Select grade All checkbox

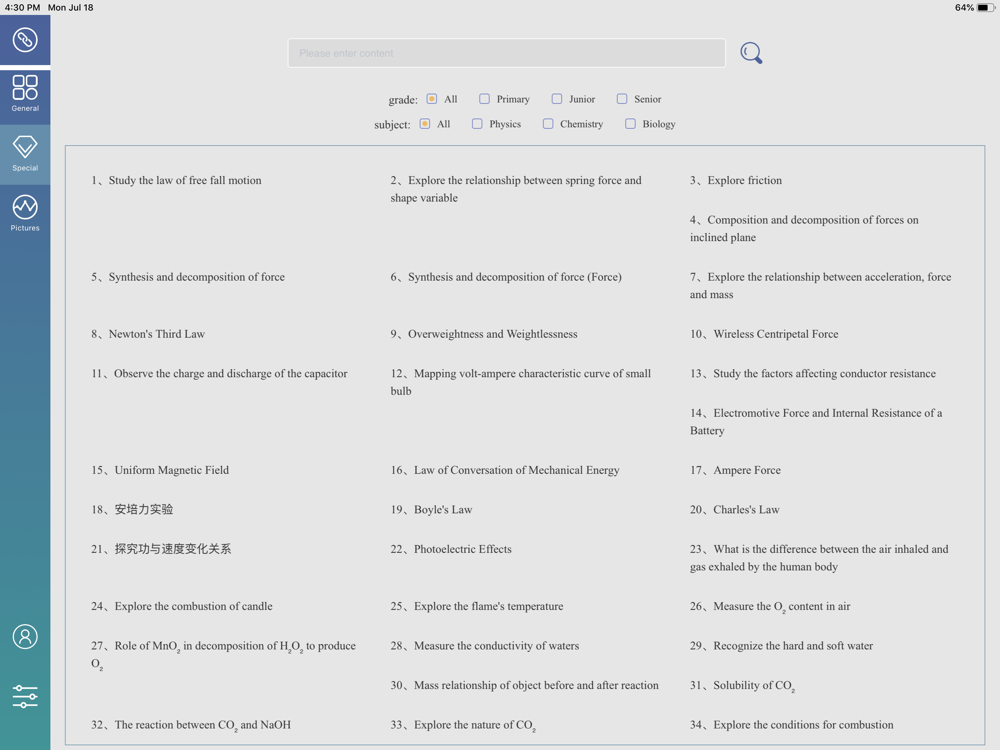point(432,99)
